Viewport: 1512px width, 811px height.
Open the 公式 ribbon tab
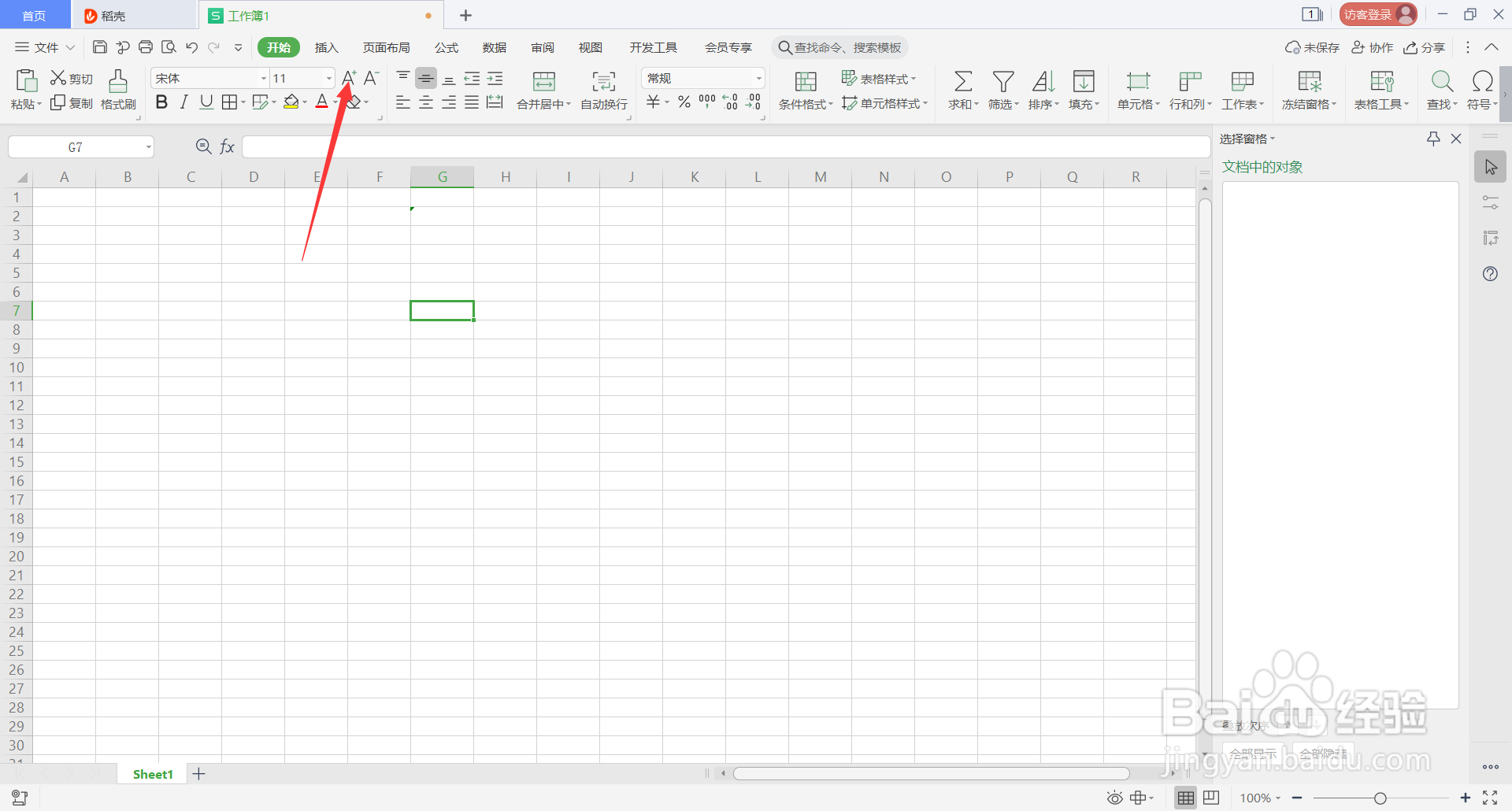(x=447, y=47)
